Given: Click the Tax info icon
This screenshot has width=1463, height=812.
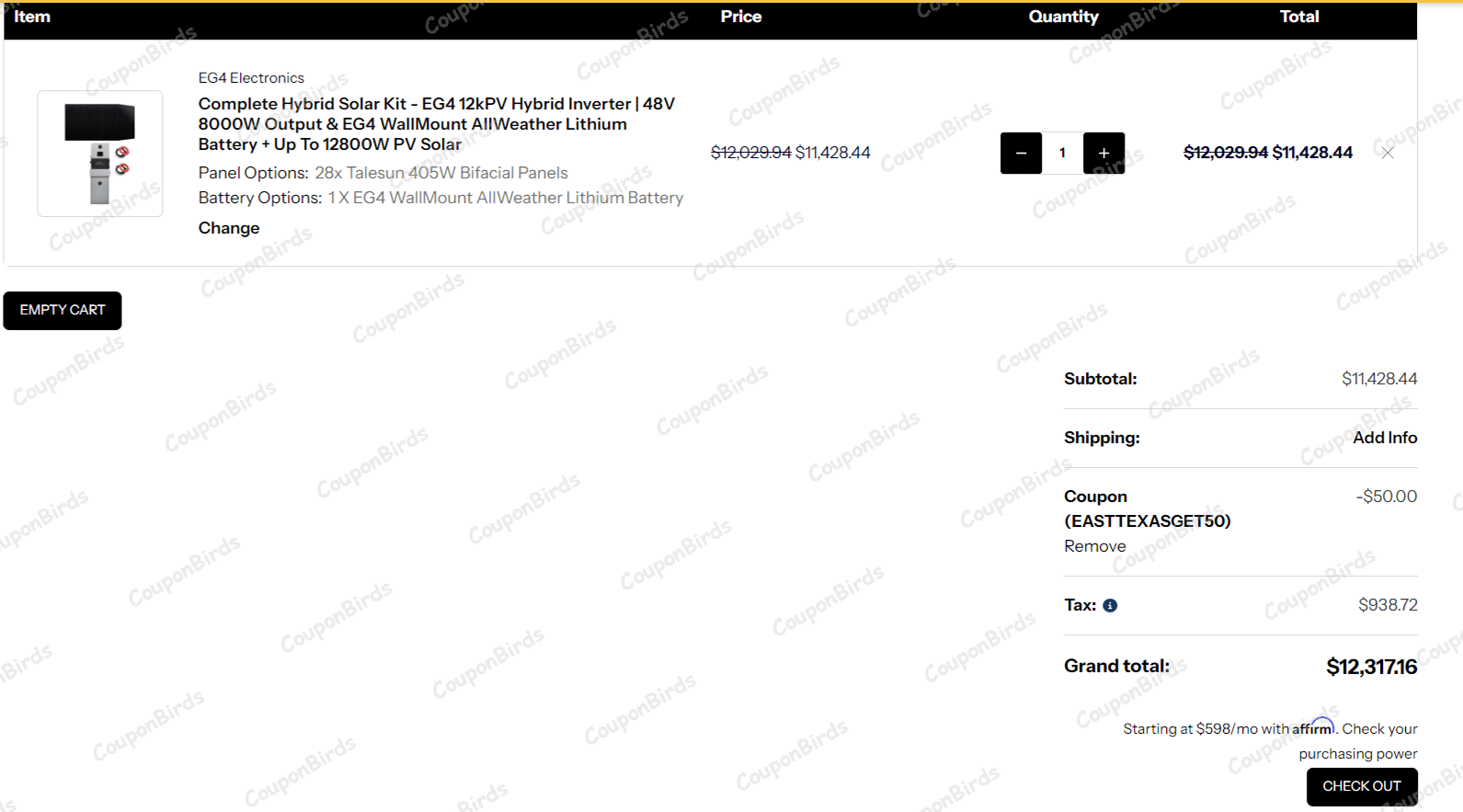Looking at the screenshot, I should [1110, 605].
